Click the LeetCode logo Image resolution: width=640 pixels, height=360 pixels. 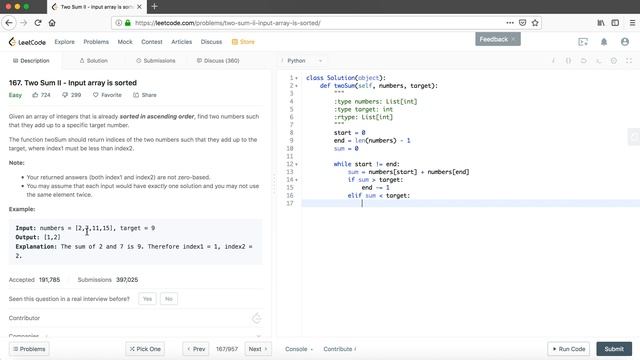point(27,42)
